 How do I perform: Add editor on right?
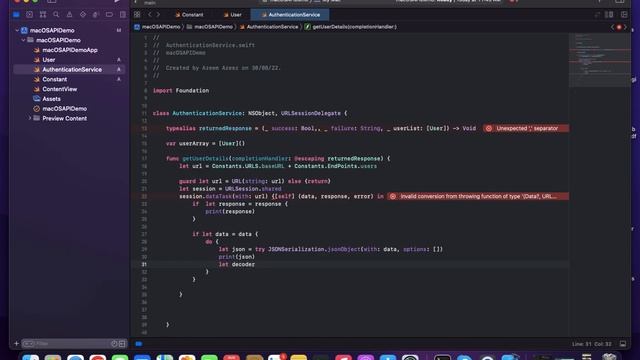click(624, 15)
